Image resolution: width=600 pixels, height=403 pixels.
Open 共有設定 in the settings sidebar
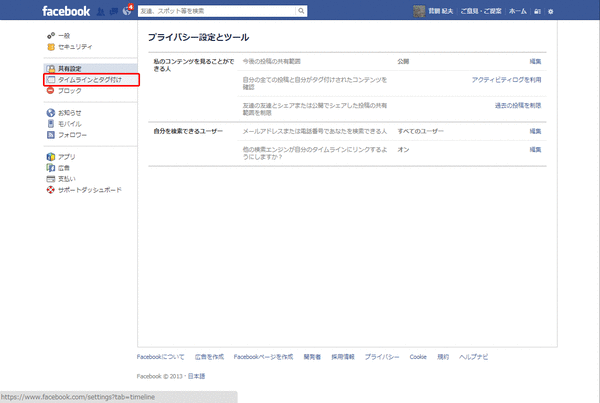click(90, 69)
